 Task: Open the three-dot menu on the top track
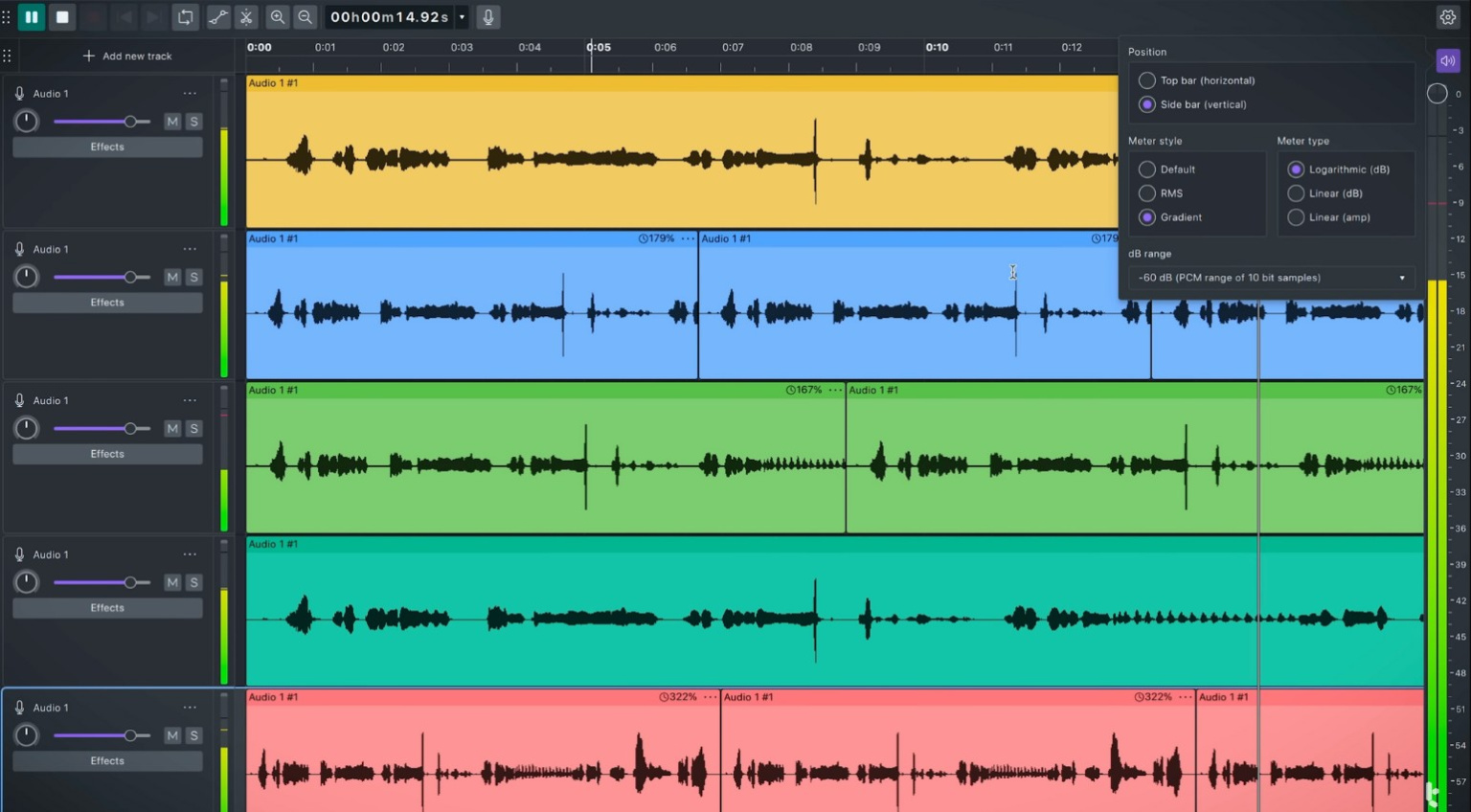[x=190, y=93]
